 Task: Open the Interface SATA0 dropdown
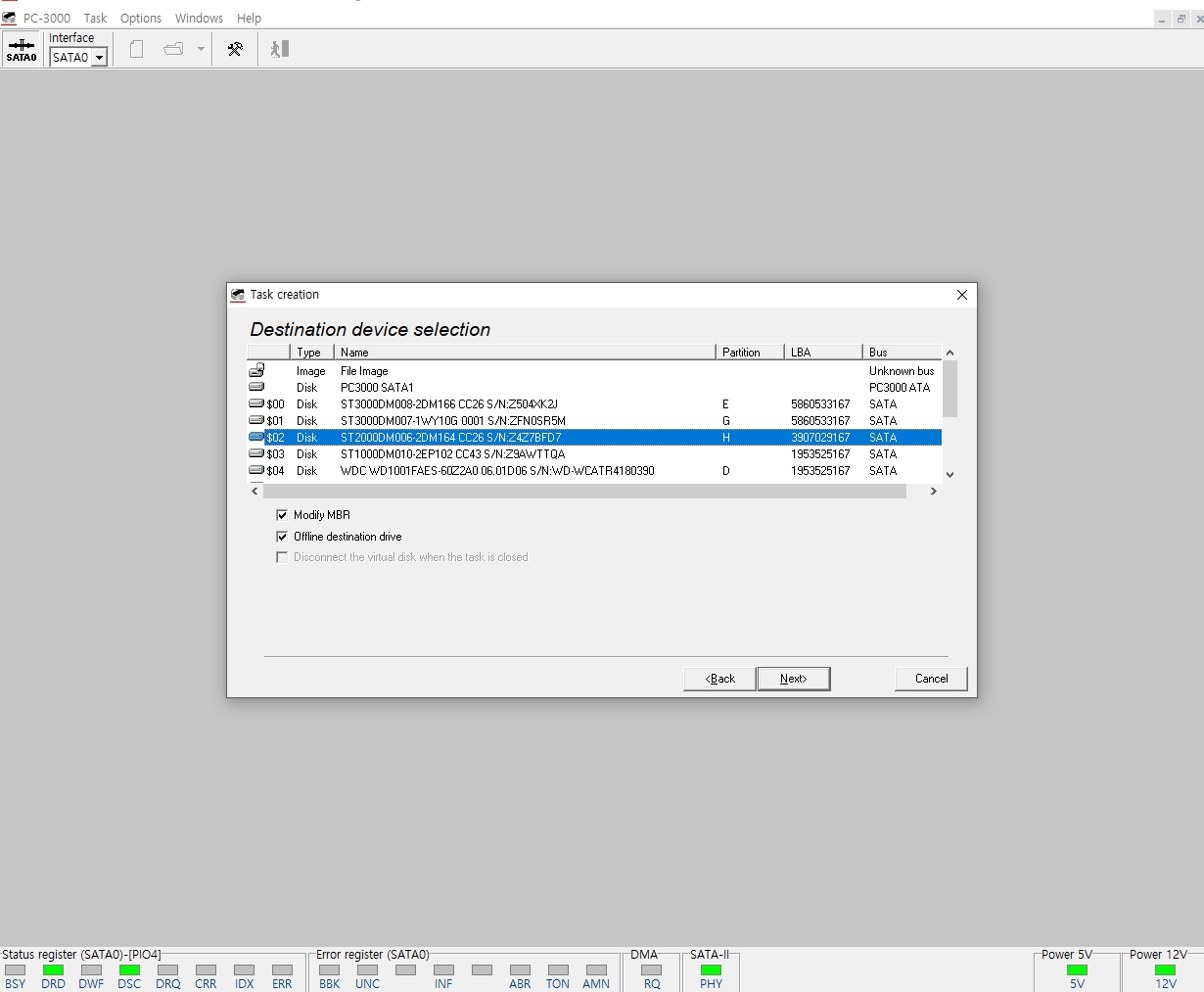99,58
